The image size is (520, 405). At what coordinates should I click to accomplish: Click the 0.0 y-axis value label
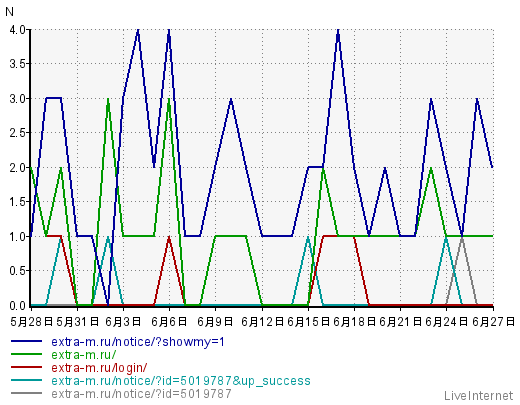coord(18,305)
